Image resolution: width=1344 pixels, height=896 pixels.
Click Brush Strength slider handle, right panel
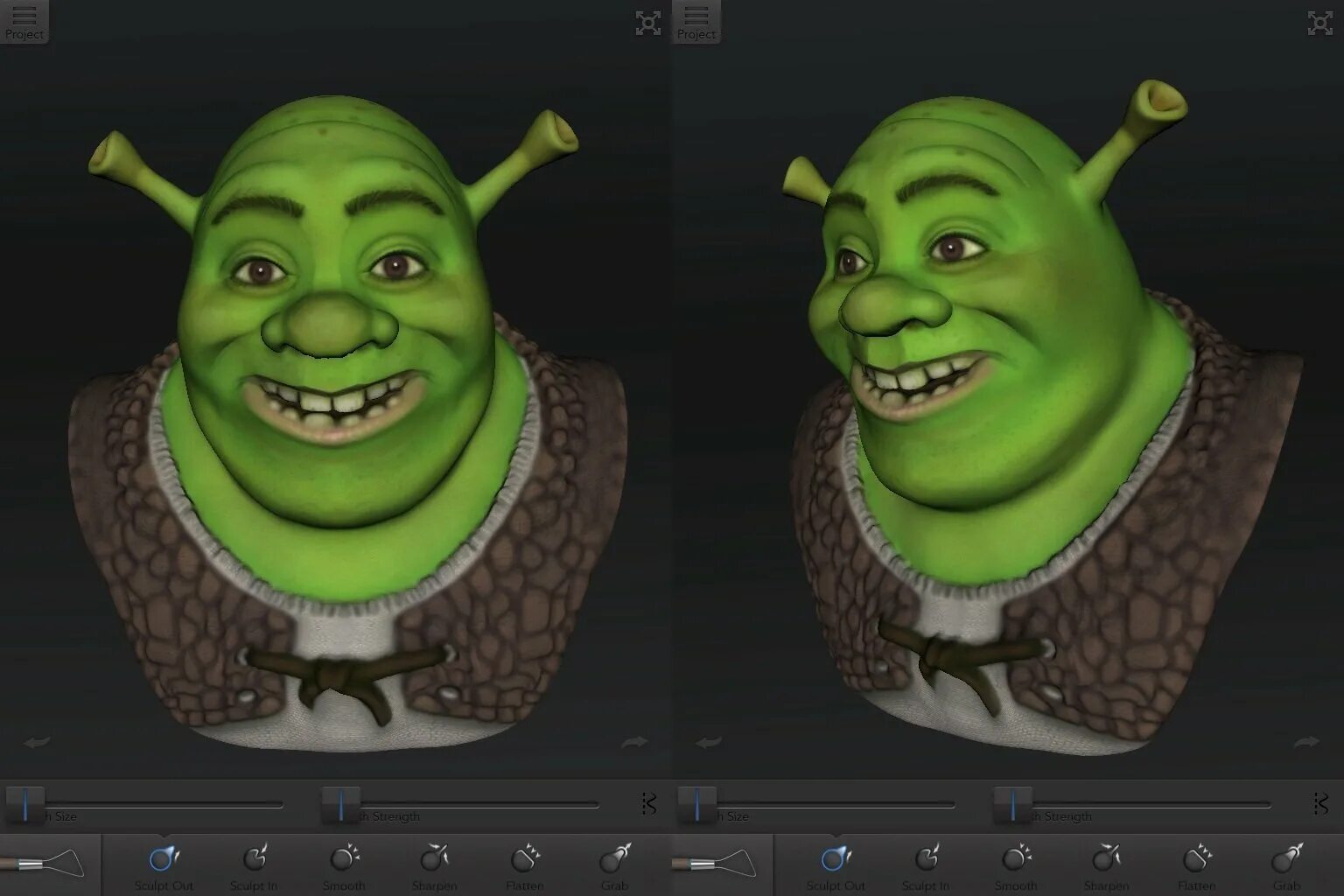click(x=1013, y=803)
